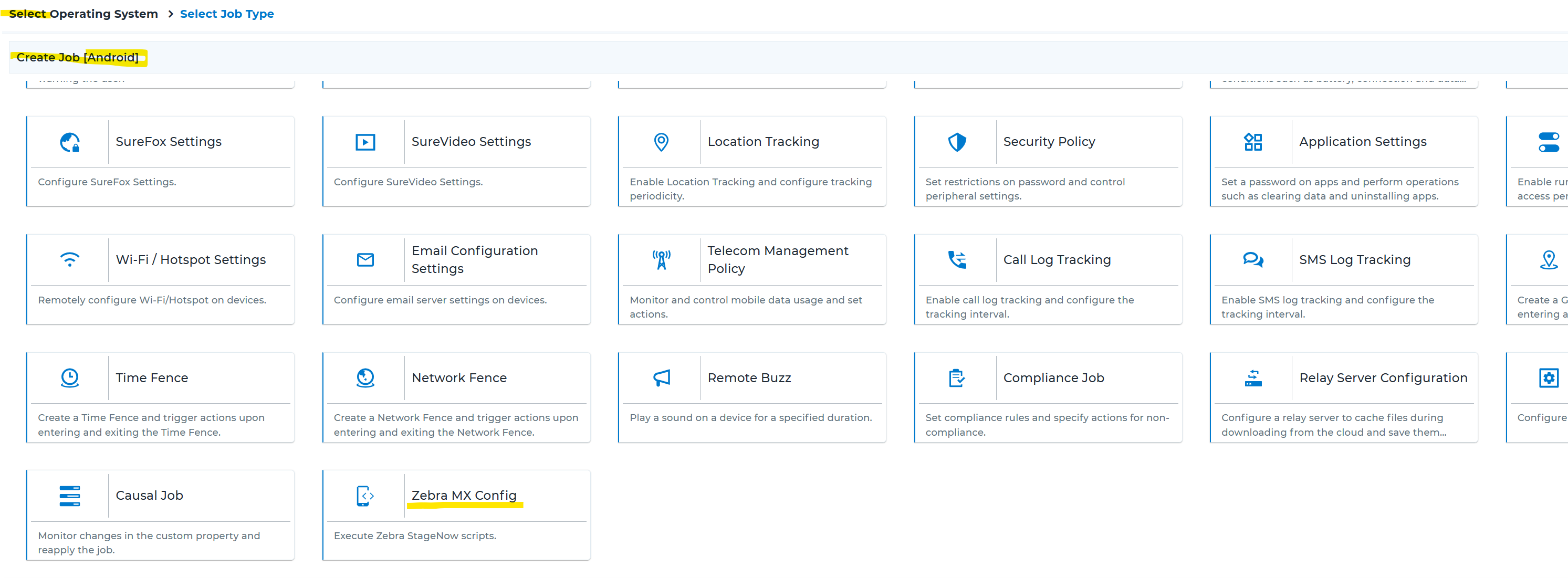The height and width of the screenshot is (578, 1568).
Task: Click the Network Fence icon
Action: (365, 378)
